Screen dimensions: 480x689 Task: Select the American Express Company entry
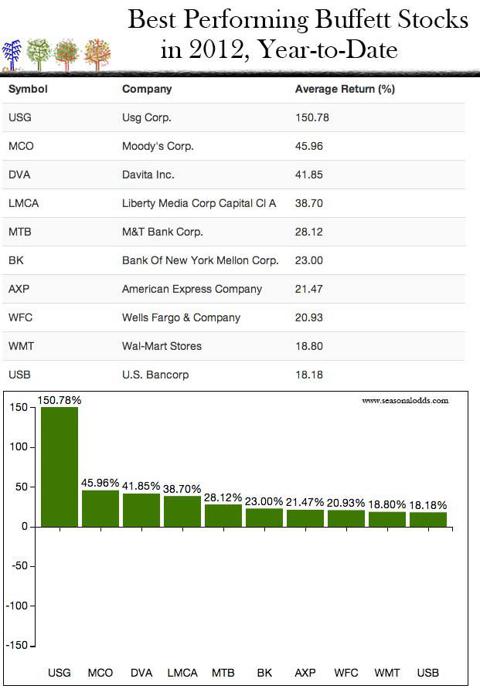192,289
